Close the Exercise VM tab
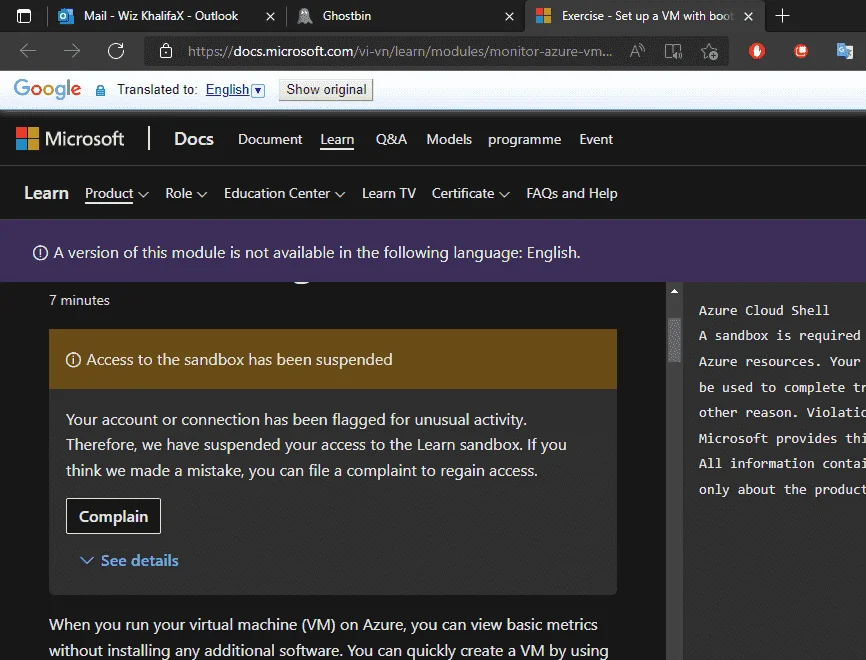Screen dimensions: 866x660 pos(748,17)
